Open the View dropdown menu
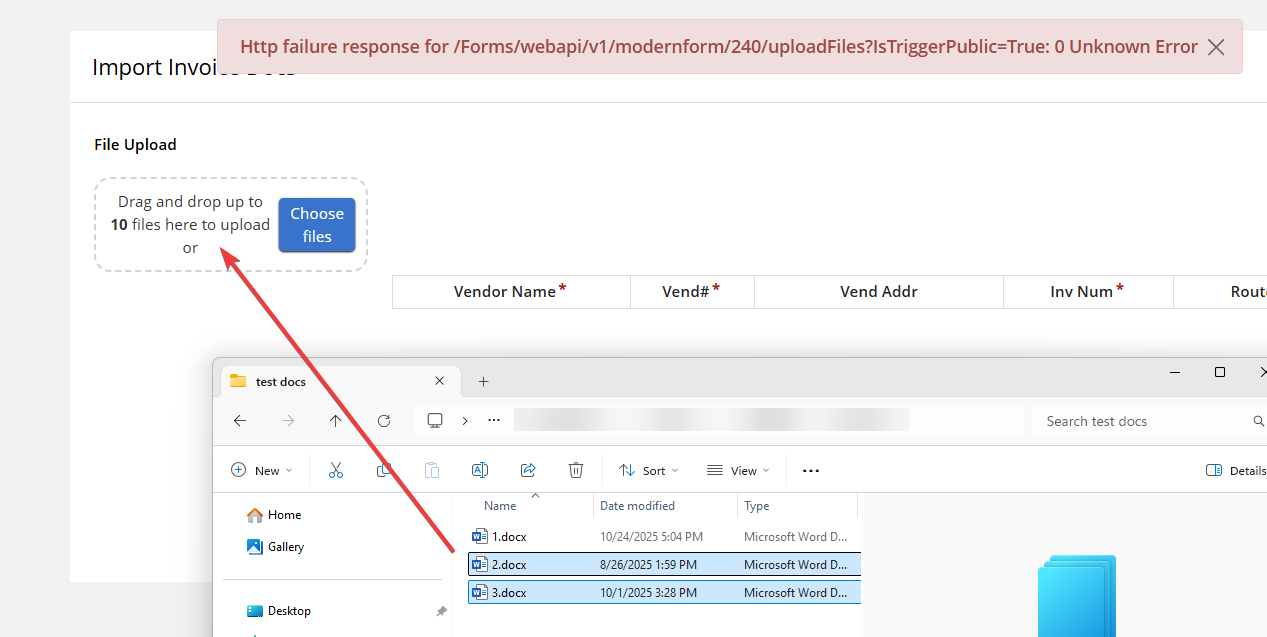This screenshot has height=637, width=1267. pyautogui.click(x=738, y=470)
